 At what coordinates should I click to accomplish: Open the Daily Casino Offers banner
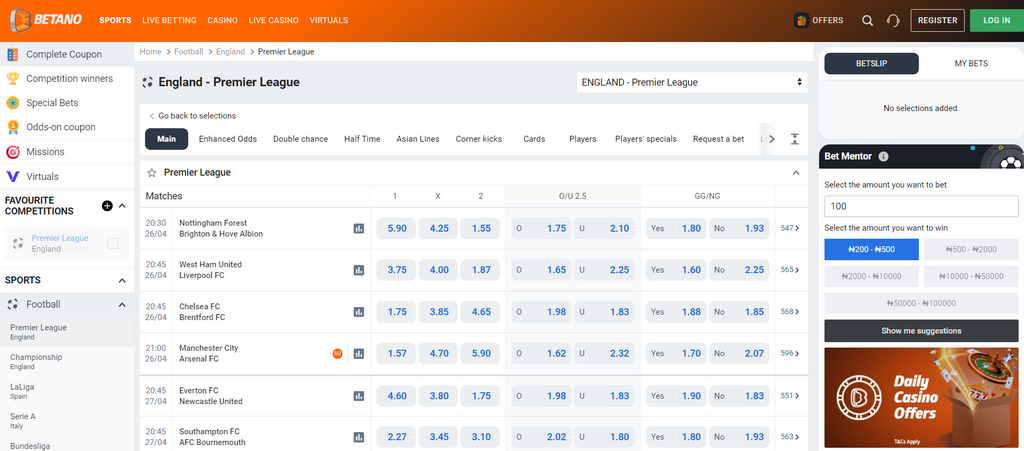coord(921,397)
